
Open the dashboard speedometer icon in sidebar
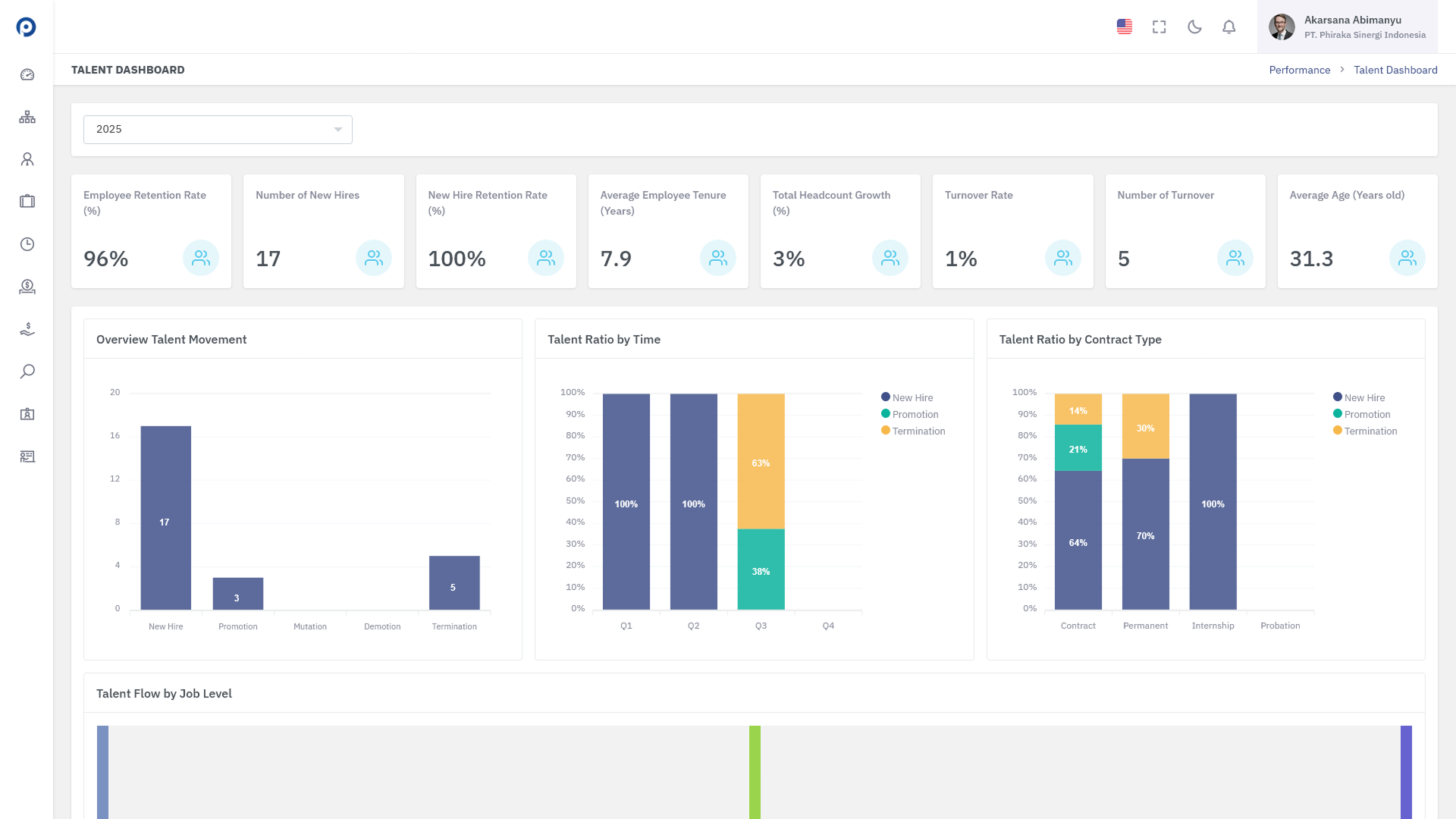click(27, 74)
